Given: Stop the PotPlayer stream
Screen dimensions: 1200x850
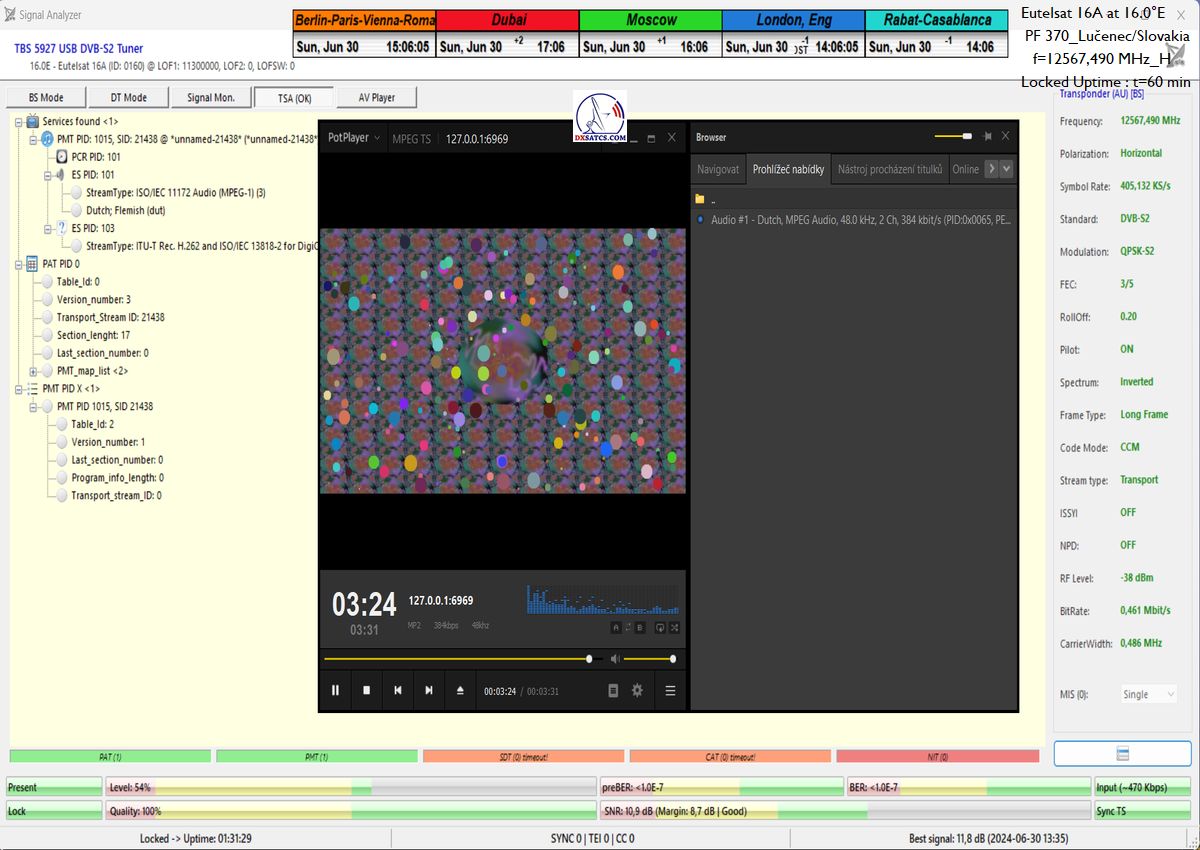Looking at the screenshot, I should pos(367,690).
